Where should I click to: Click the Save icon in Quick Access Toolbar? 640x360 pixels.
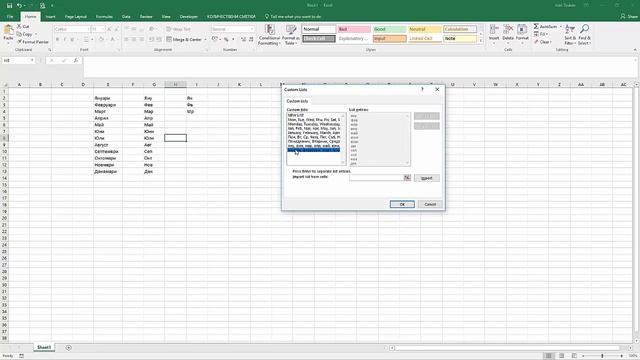[9, 6]
